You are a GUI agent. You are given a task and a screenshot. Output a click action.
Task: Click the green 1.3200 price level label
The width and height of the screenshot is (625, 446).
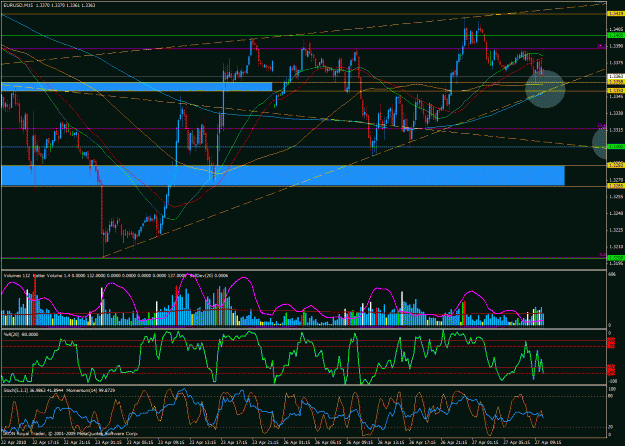point(615,258)
